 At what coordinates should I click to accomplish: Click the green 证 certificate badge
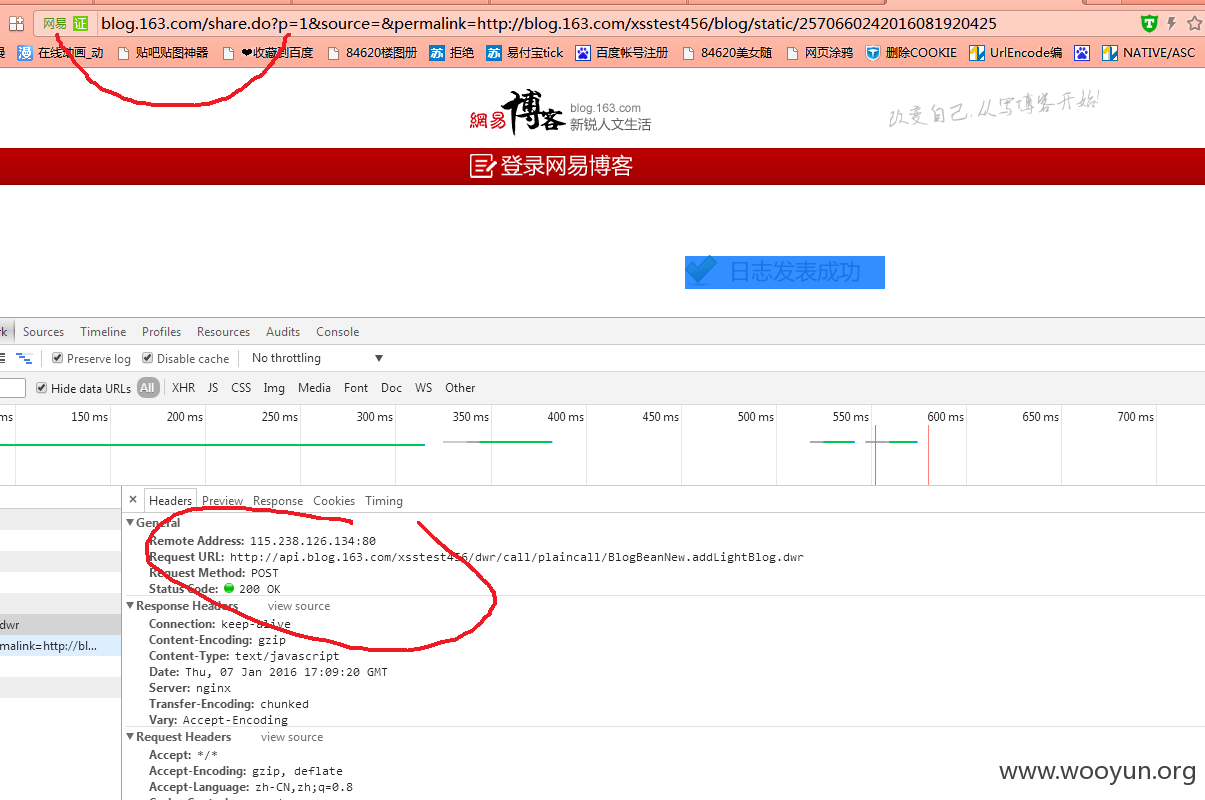coord(81,23)
